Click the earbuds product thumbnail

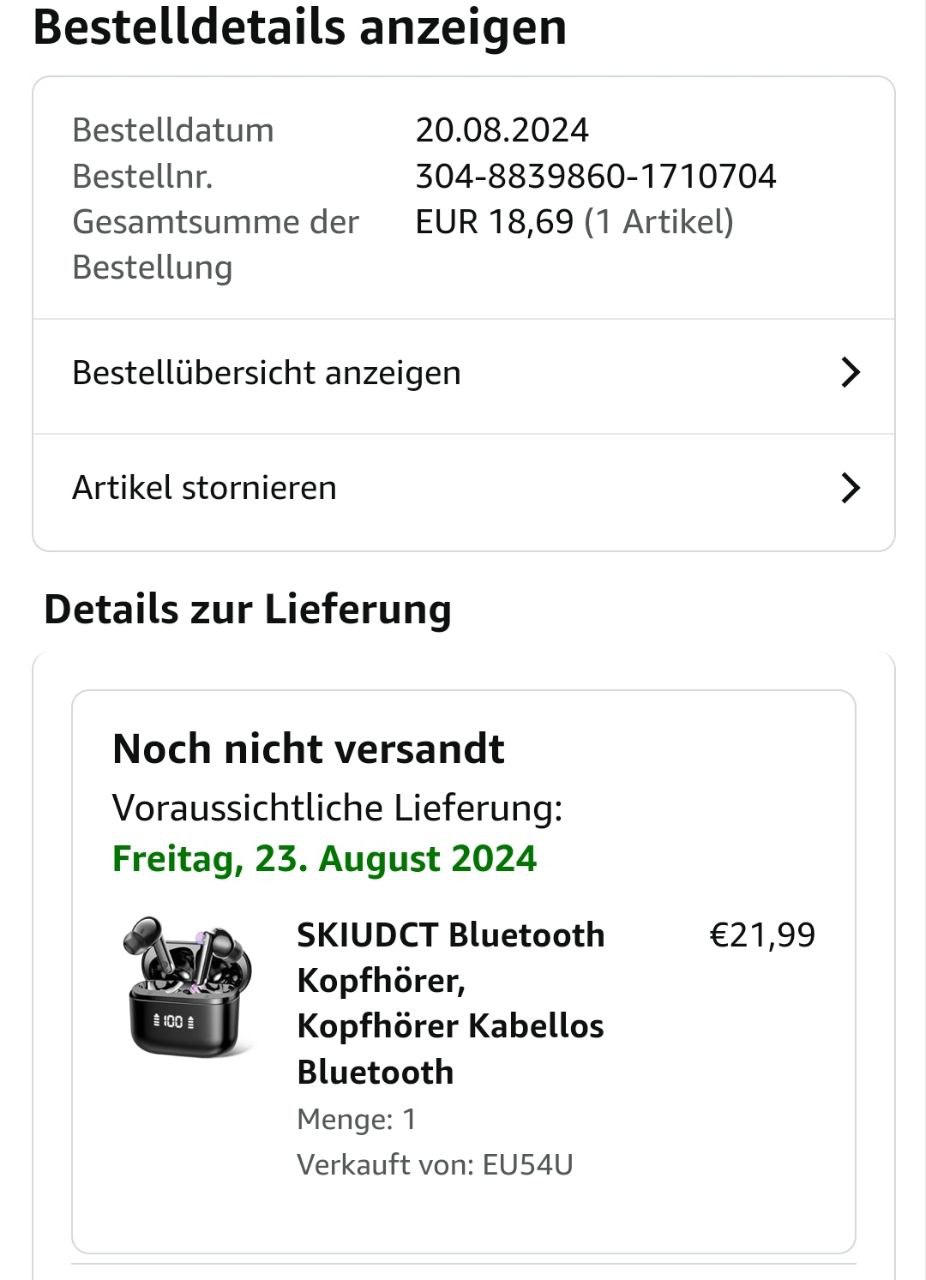pos(189,987)
